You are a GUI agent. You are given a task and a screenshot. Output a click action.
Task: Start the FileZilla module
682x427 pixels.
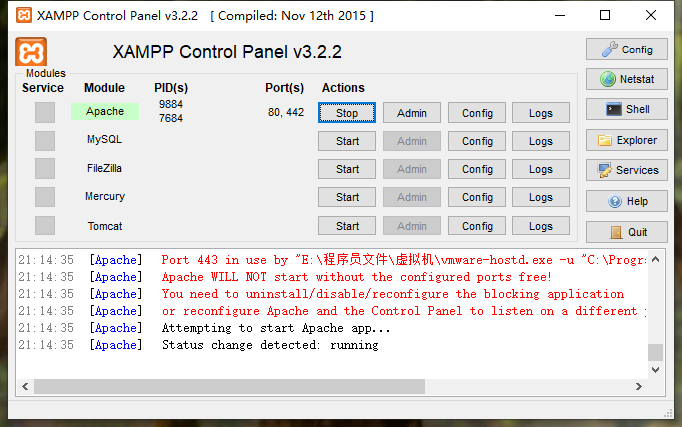pos(347,169)
